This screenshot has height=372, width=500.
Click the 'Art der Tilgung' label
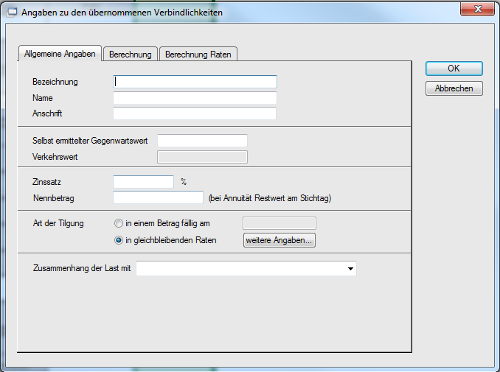58,223
